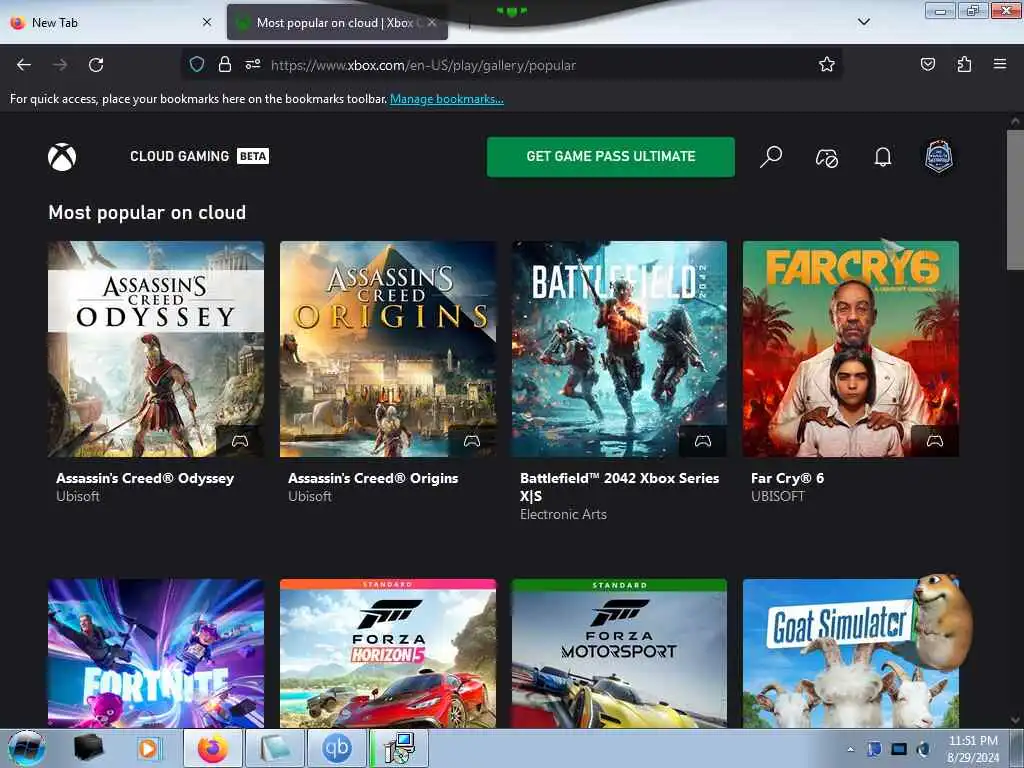The image size is (1024, 768).
Task: Open the site permissions icon in address bar
Action: (x=253, y=65)
